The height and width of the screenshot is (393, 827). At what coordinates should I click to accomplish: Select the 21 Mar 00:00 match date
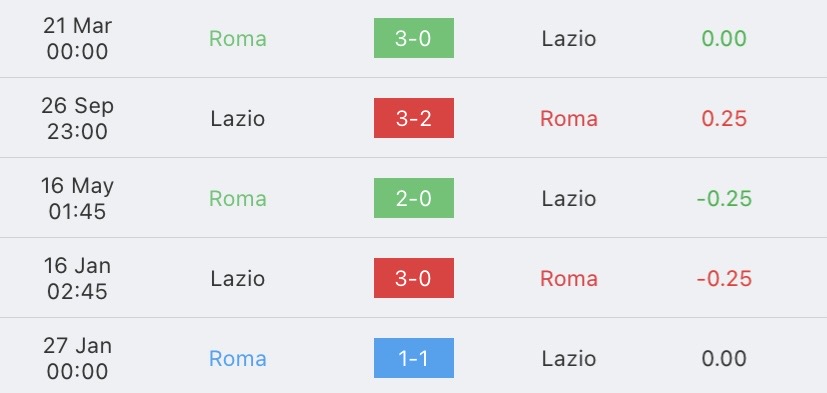click(x=78, y=39)
